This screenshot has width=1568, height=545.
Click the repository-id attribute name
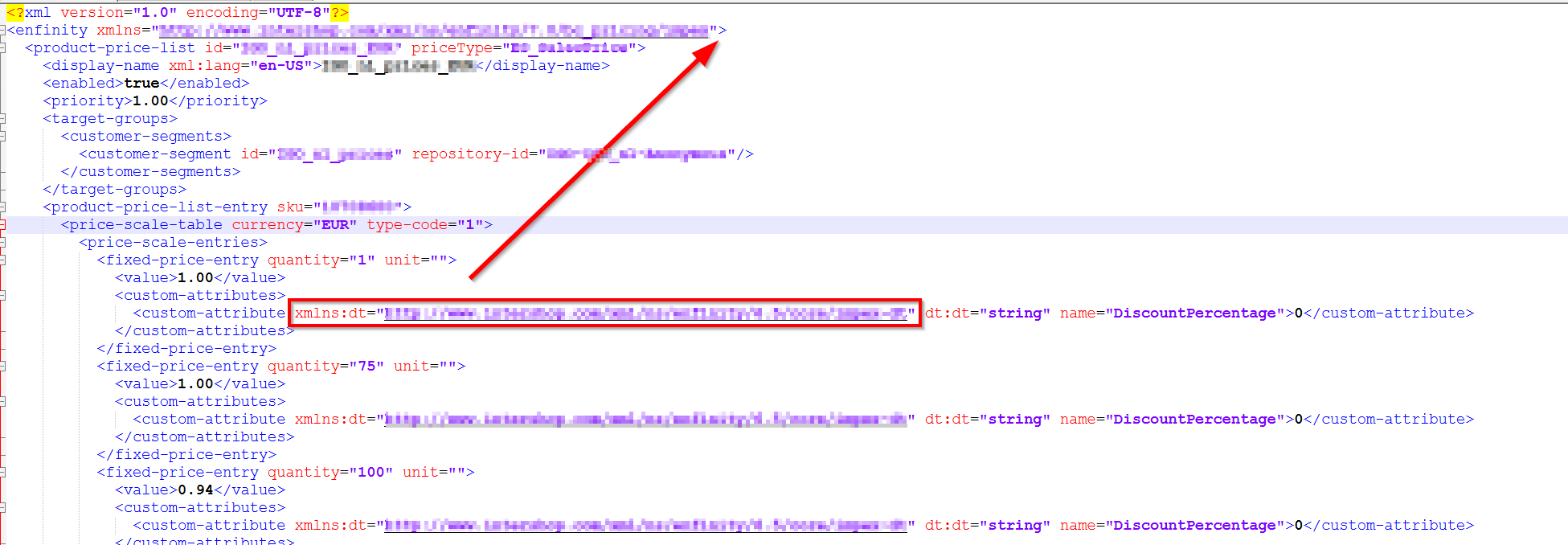(x=474, y=154)
